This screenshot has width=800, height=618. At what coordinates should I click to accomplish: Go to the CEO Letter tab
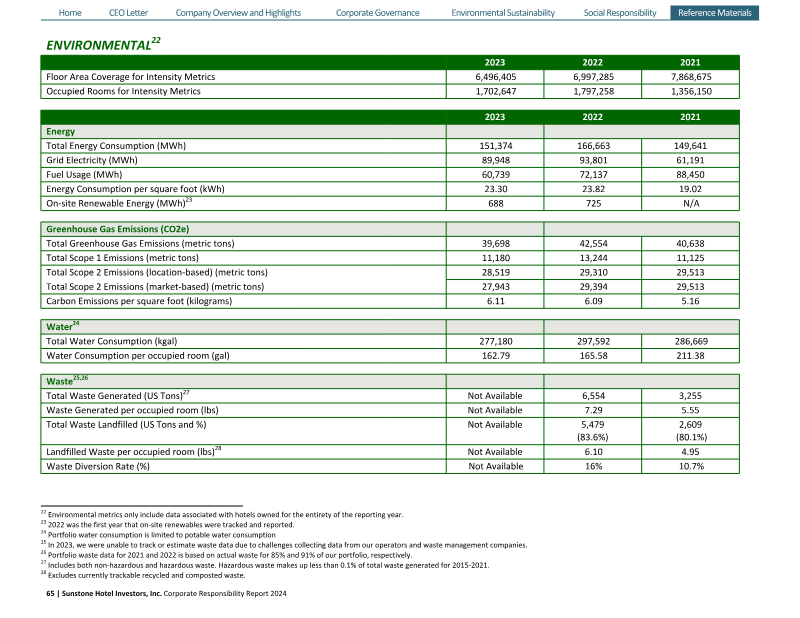coord(128,13)
